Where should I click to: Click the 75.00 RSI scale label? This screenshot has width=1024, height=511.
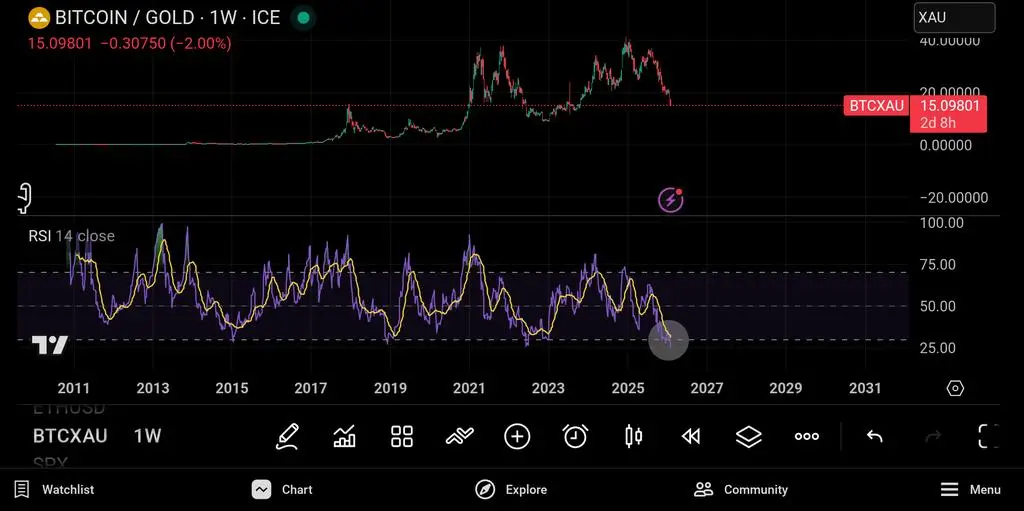pos(937,265)
